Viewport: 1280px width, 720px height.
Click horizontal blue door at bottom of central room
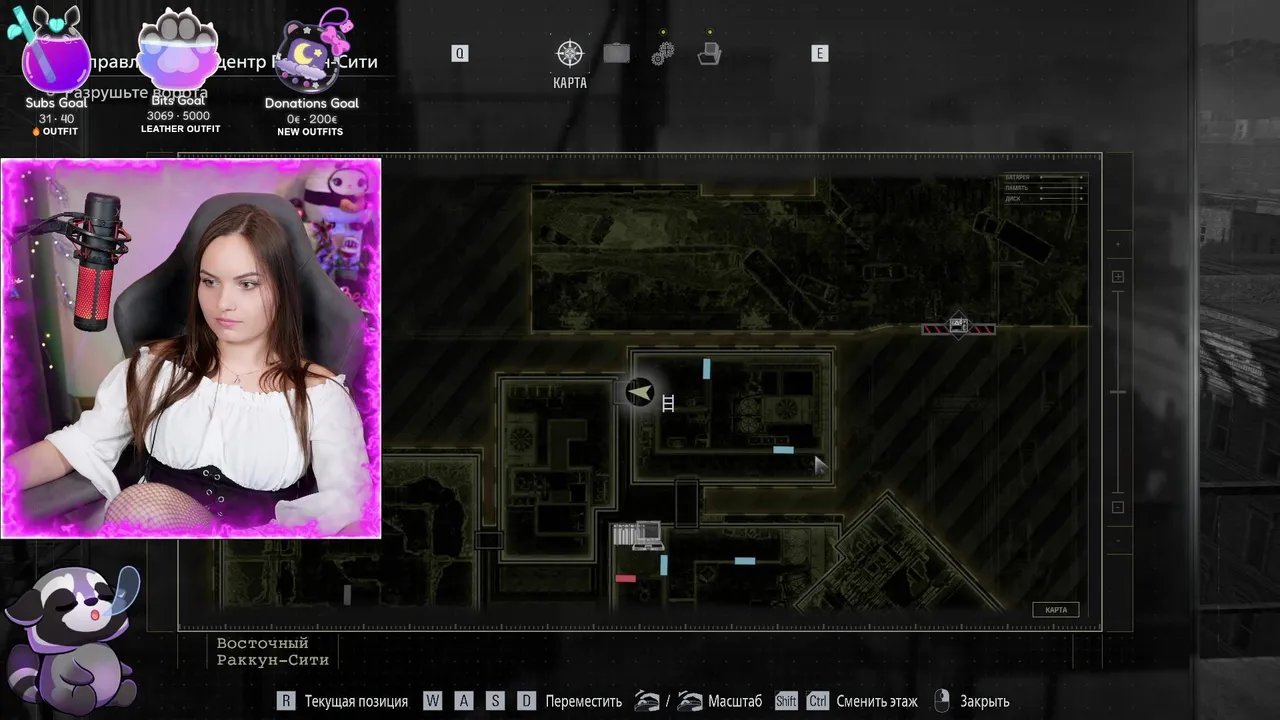pyautogui.click(x=783, y=450)
